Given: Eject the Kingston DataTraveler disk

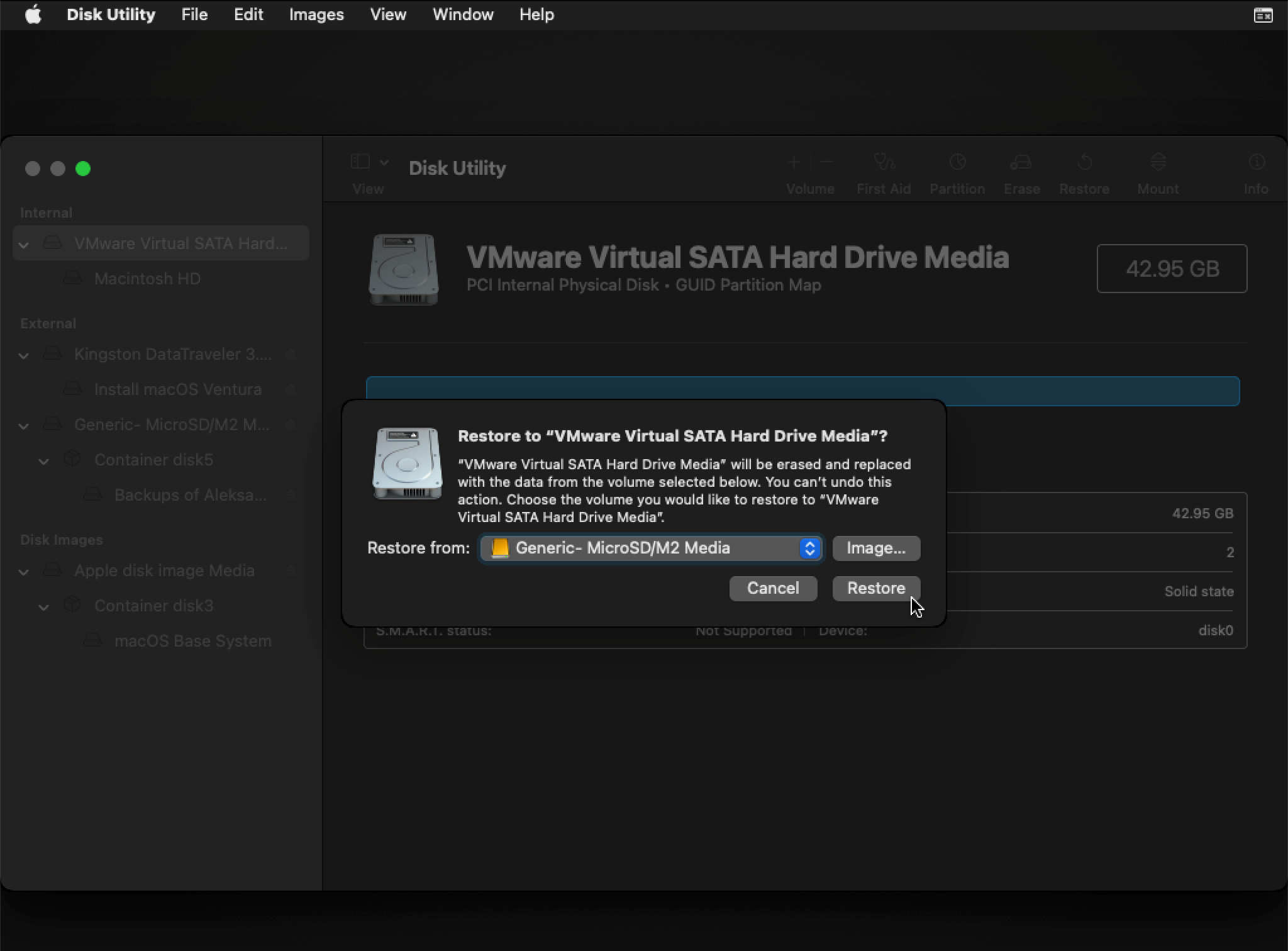Looking at the screenshot, I should (x=291, y=354).
